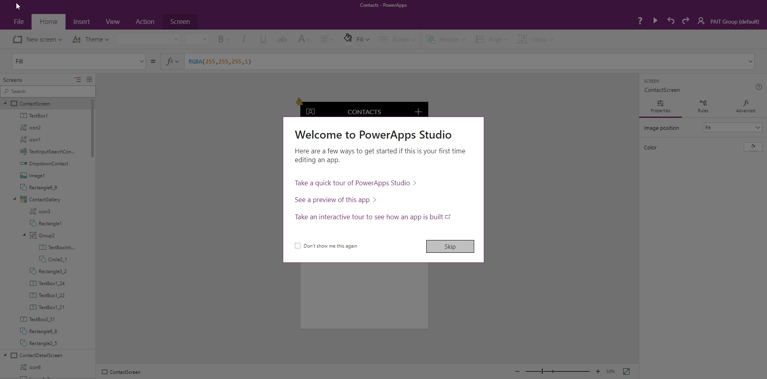
Task: Open the Fill color dropdown
Action: (357, 40)
